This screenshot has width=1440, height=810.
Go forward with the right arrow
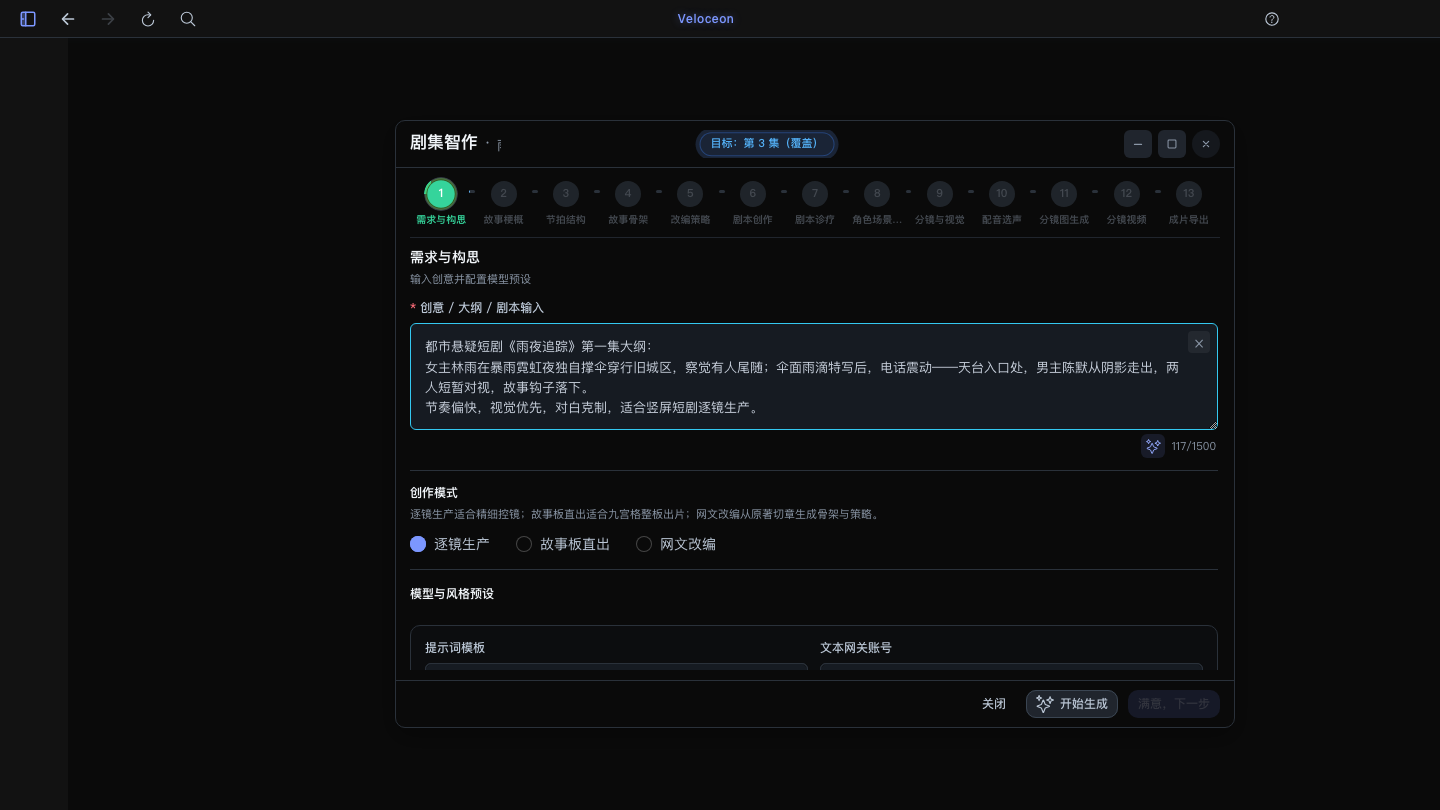tap(108, 19)
